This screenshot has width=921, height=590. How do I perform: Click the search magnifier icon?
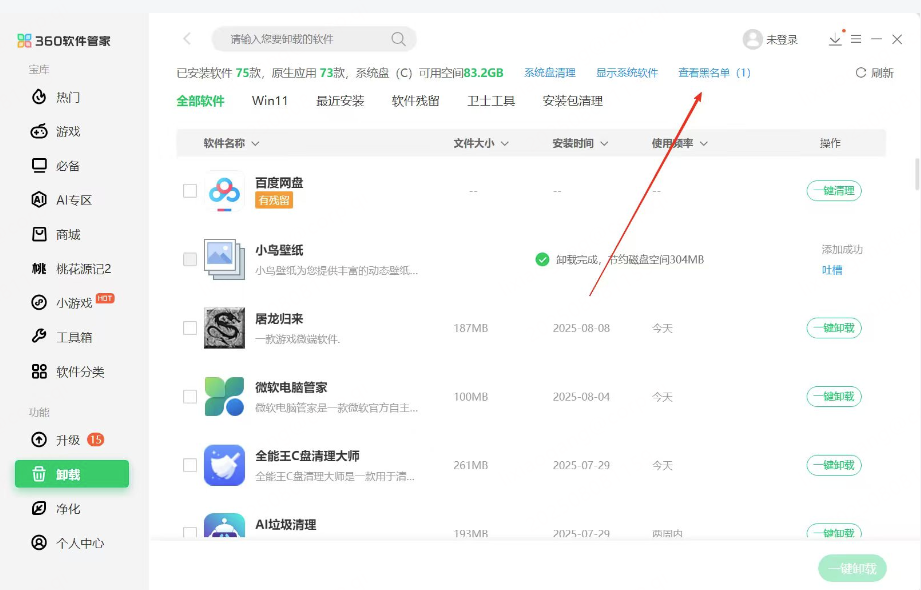coord(398,39)
